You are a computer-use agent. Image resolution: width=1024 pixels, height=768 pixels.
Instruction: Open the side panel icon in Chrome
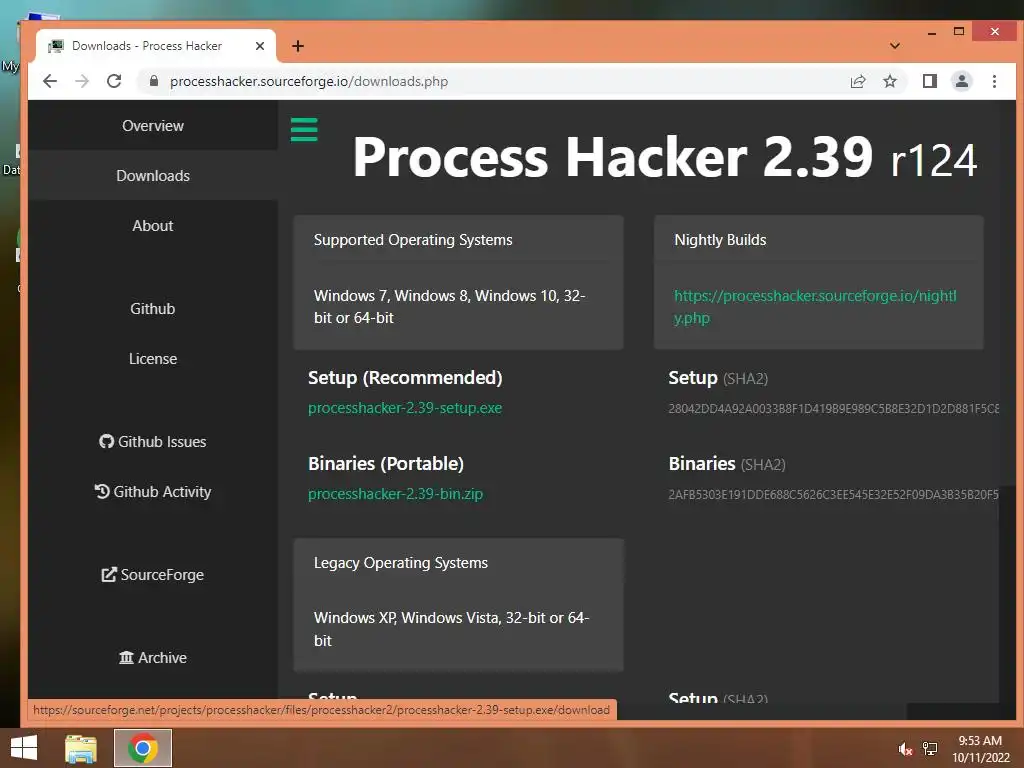(x=929, y=81)
